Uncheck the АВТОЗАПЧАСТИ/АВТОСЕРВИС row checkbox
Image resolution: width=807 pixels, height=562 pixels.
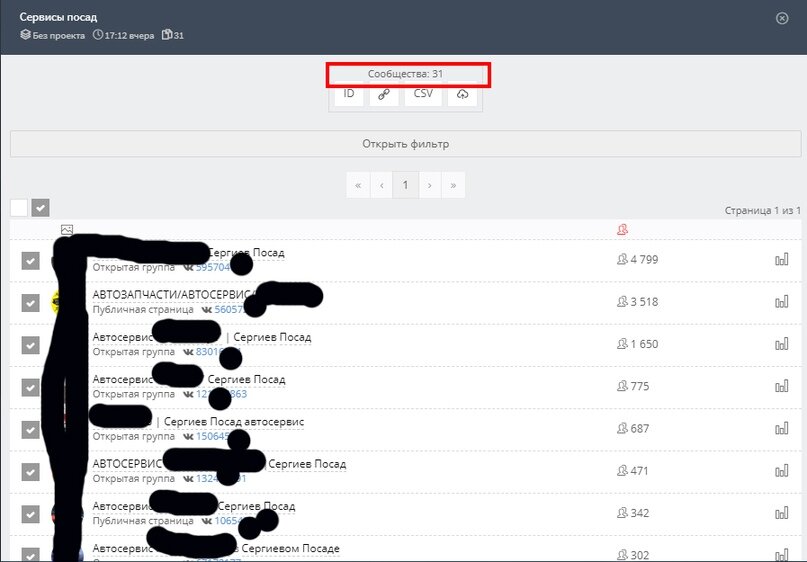pos(30,303)
